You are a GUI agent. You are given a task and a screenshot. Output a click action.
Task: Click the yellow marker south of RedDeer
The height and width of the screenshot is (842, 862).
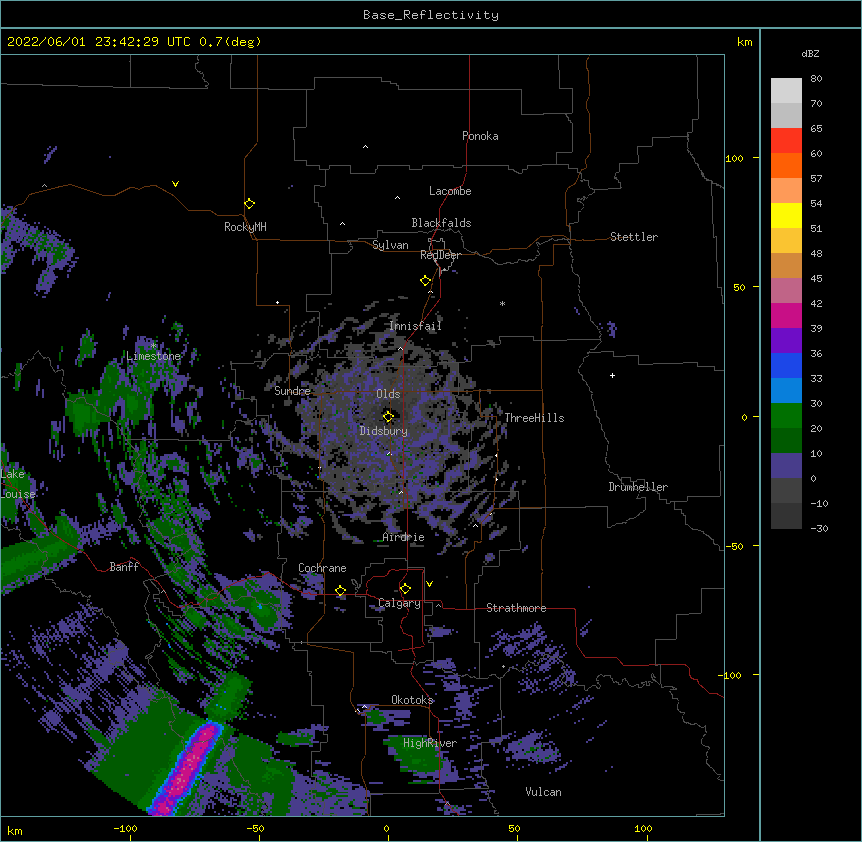pos(425,280)
